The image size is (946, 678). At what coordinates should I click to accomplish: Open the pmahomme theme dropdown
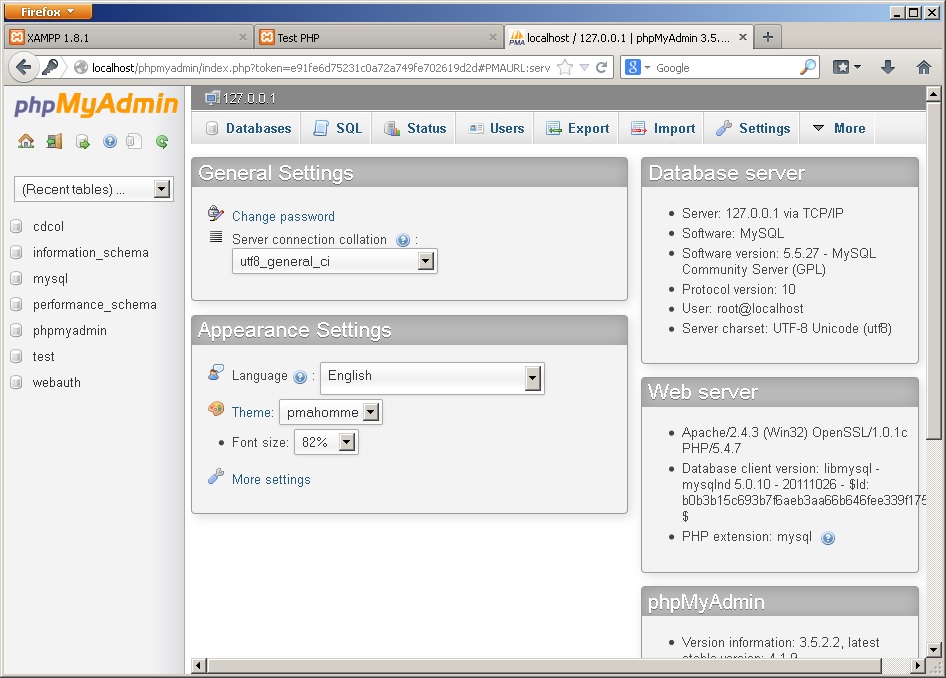331,412
